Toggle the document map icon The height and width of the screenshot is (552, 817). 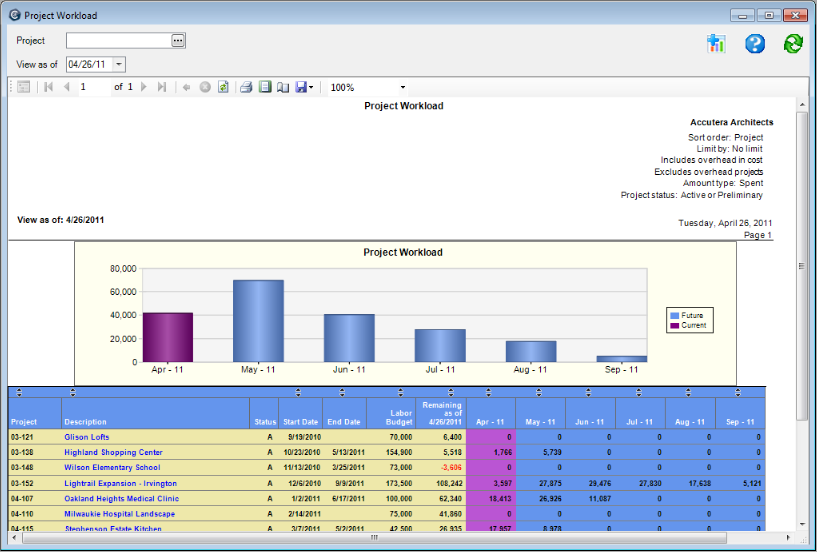click(24, 87)
